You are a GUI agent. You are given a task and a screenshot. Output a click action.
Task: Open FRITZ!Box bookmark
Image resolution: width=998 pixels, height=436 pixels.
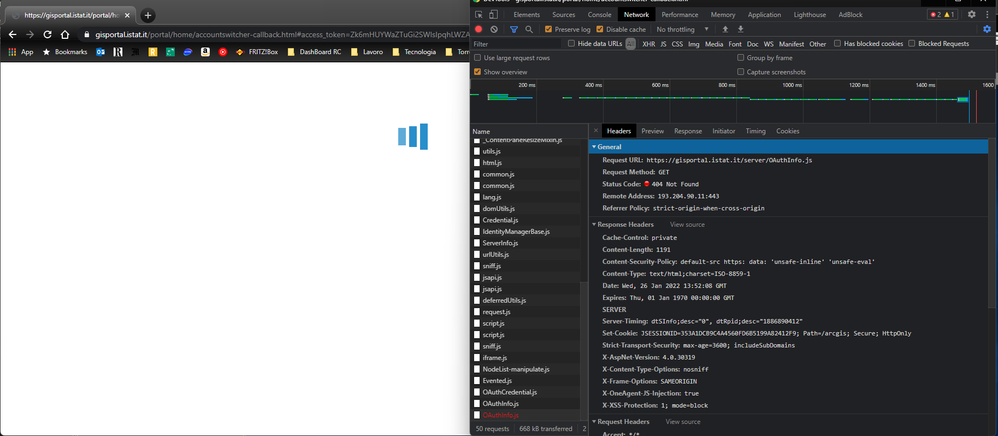pyautogui.click(x=257, y=52)
